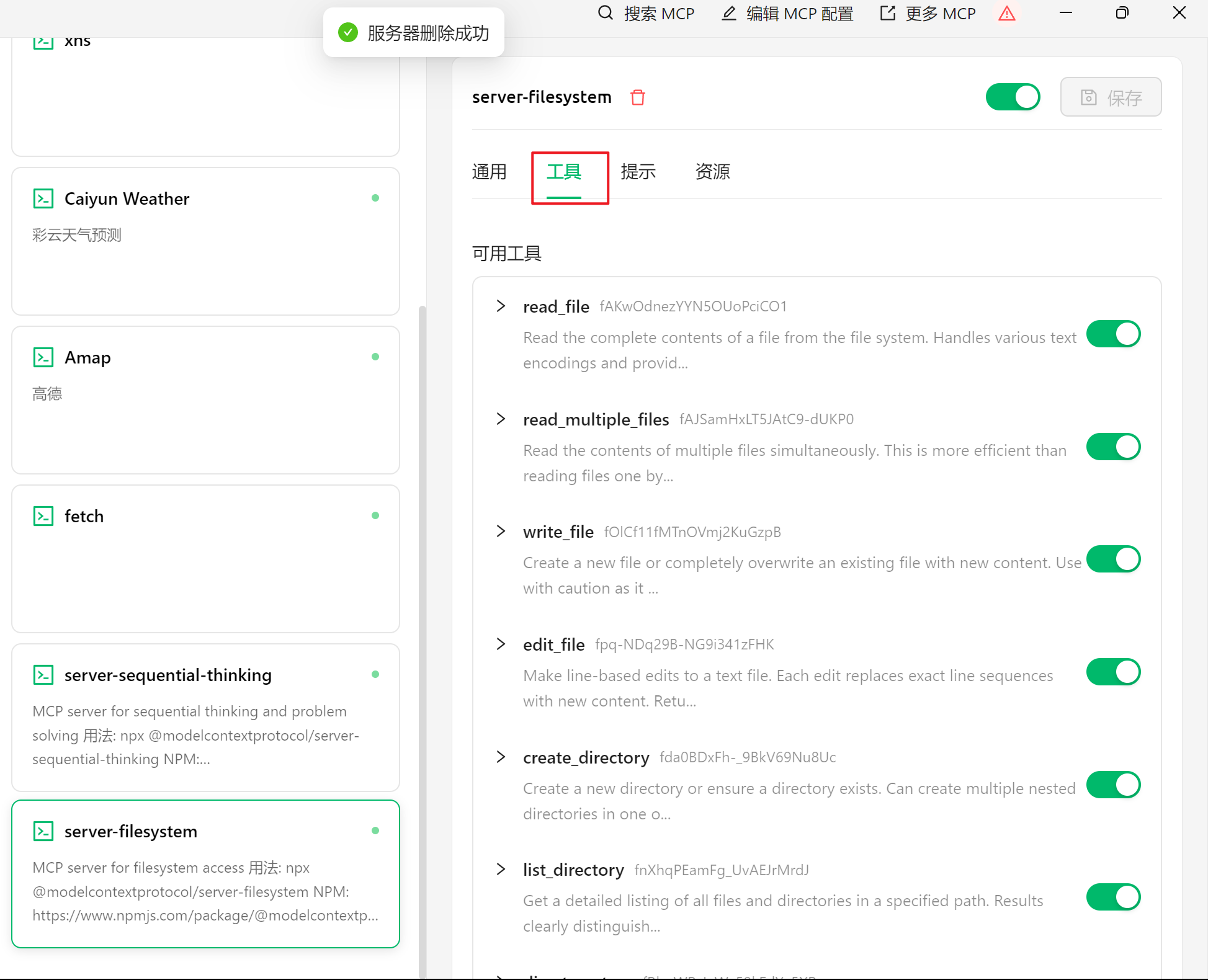This screenshot has width=1208, height=980.
Task: Click the terminal icon on fetch card
Action: 43,516
